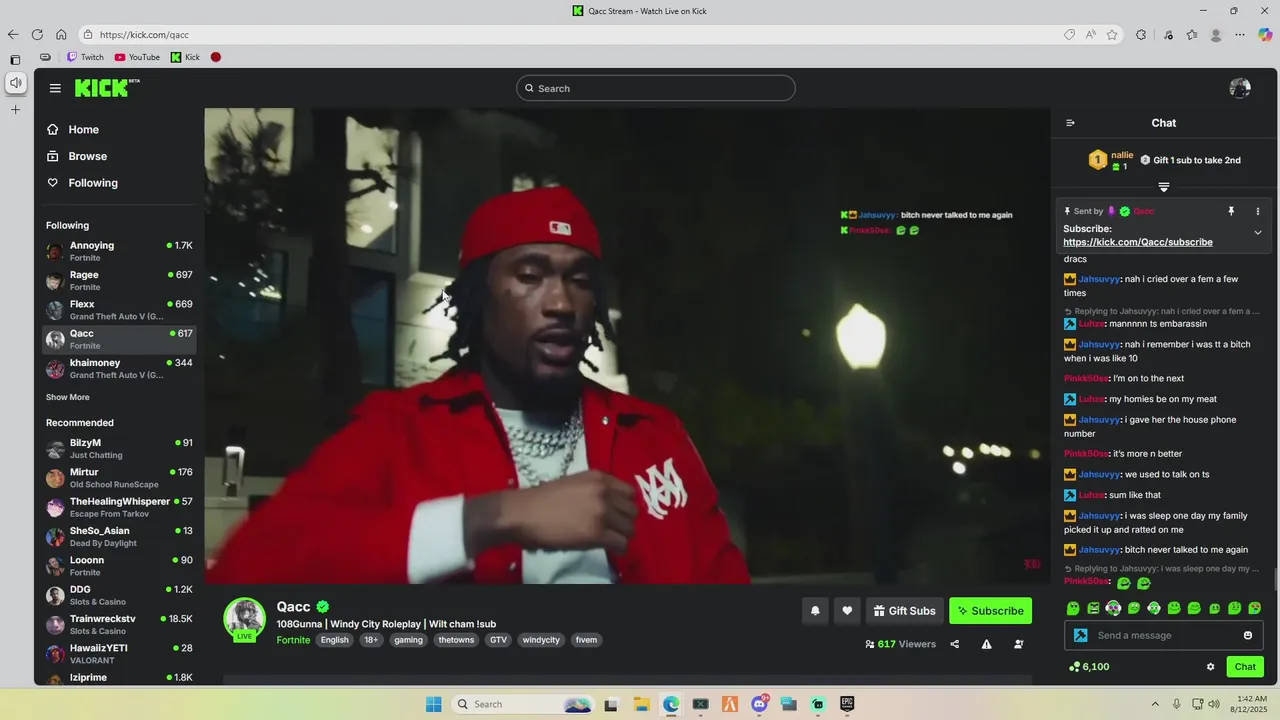The image size is (1280, 720).
Task: Insert the last crying green emote
Action: coord(1255,608)
